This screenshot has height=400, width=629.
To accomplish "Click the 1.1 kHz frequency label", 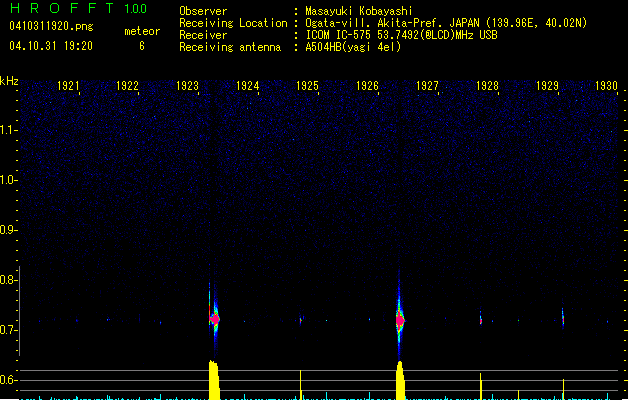I will (x=9, y=130).
